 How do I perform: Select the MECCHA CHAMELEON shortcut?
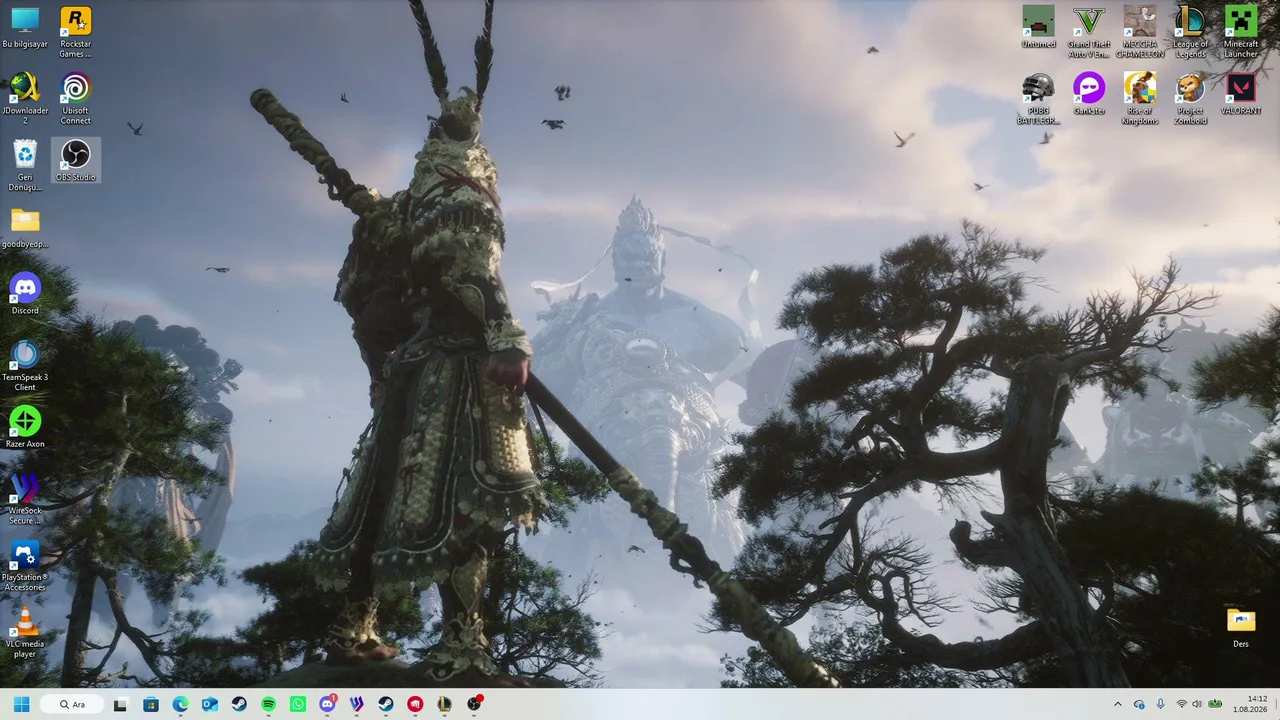tap(1140, 32)
